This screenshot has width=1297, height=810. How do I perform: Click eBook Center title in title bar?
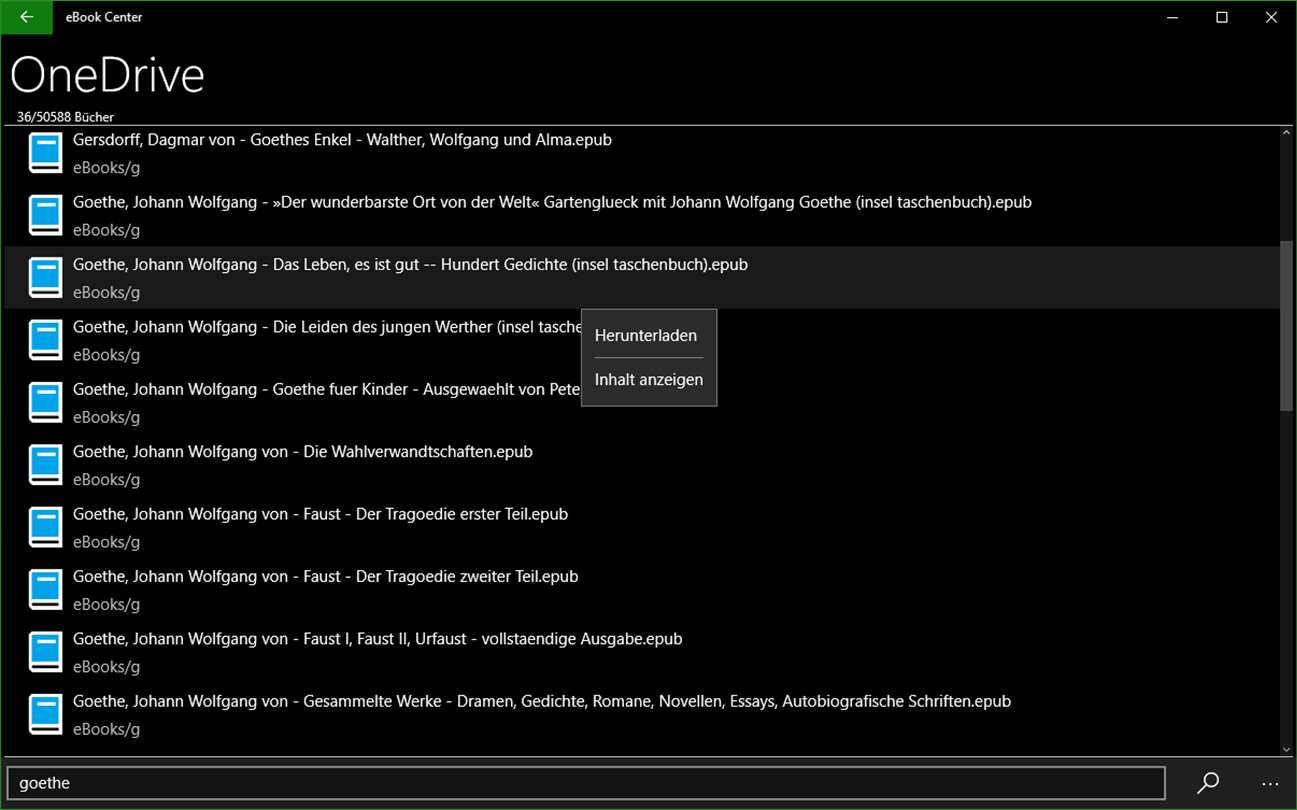(104, 17)
